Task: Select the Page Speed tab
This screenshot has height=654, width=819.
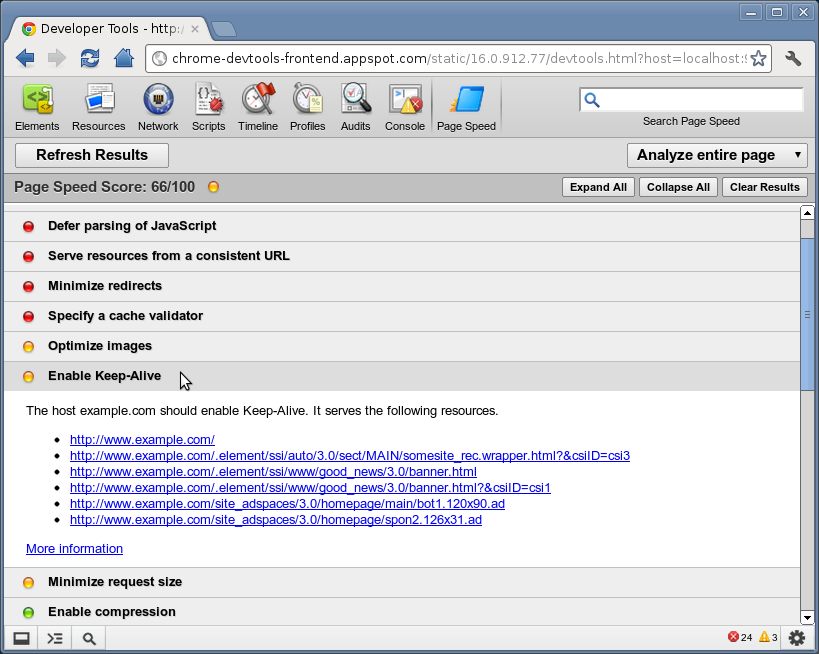Action: [466, 108]
